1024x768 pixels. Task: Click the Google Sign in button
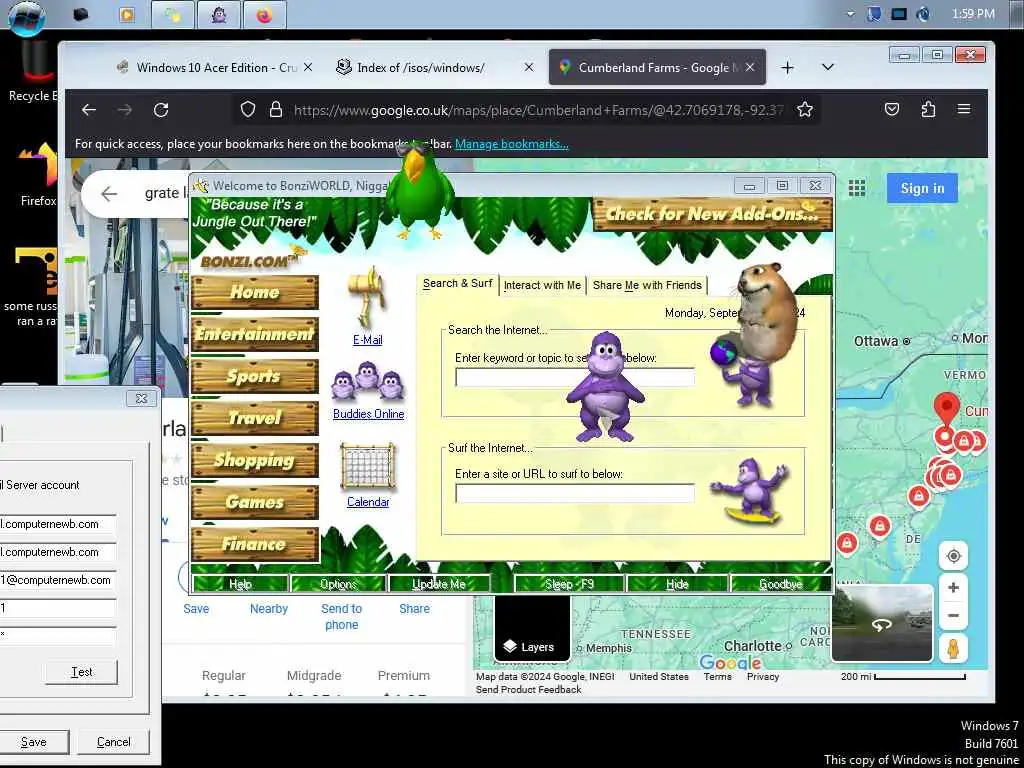click(922, 188)
